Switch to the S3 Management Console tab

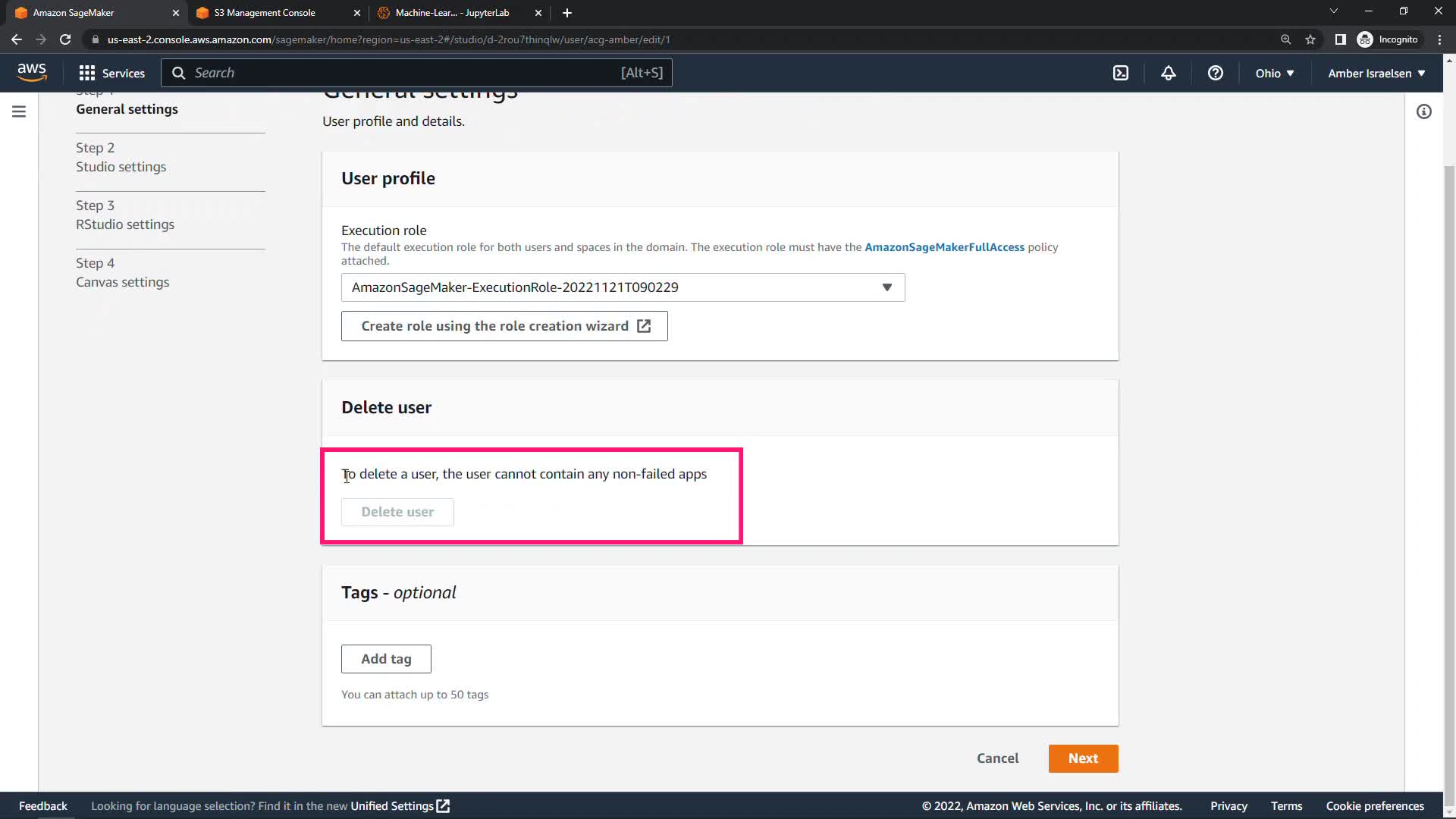point(265,13)
